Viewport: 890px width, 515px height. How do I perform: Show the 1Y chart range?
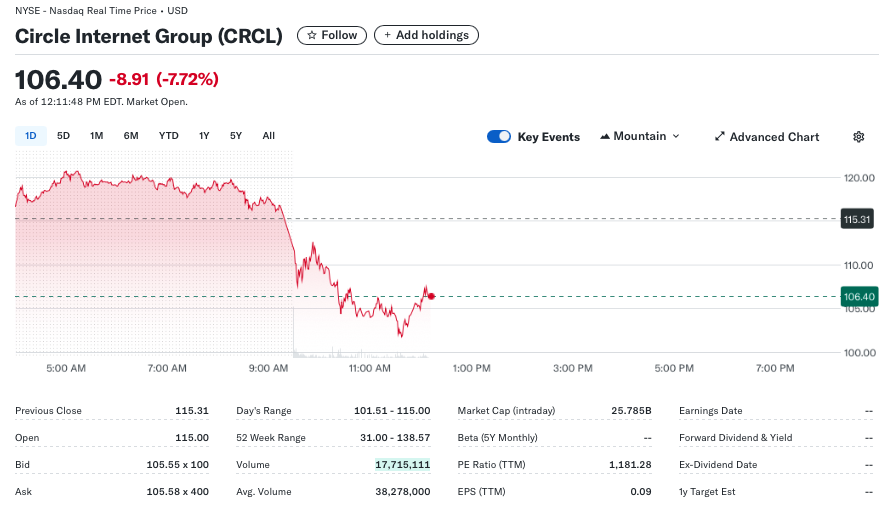pyautogui.click(x=204, y=136)
